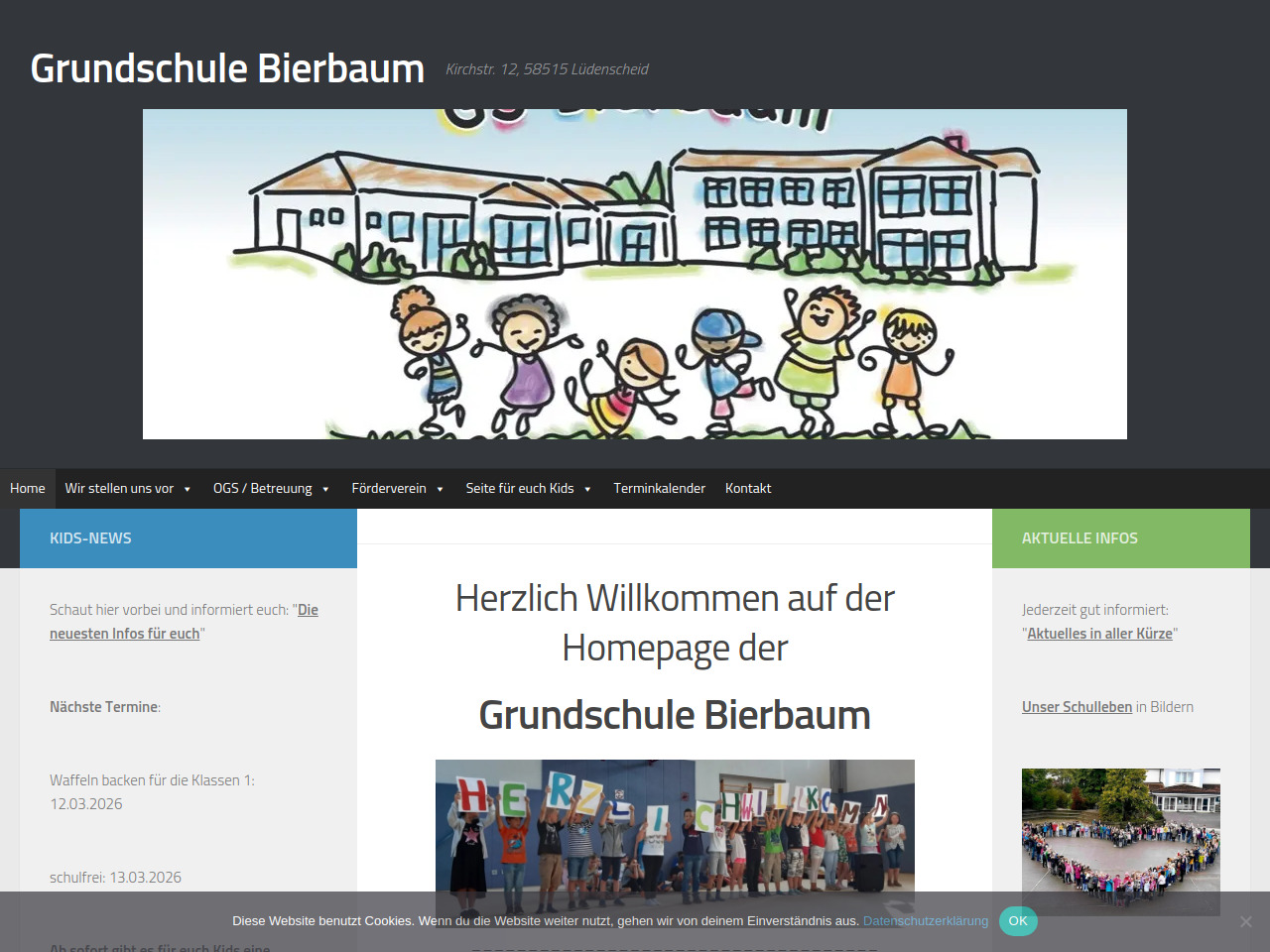The width and height of the screenshot is (1270, 952).
Task: Expand the 'OGS / Betreuung' submenu arrow
Action: [325, 489]
